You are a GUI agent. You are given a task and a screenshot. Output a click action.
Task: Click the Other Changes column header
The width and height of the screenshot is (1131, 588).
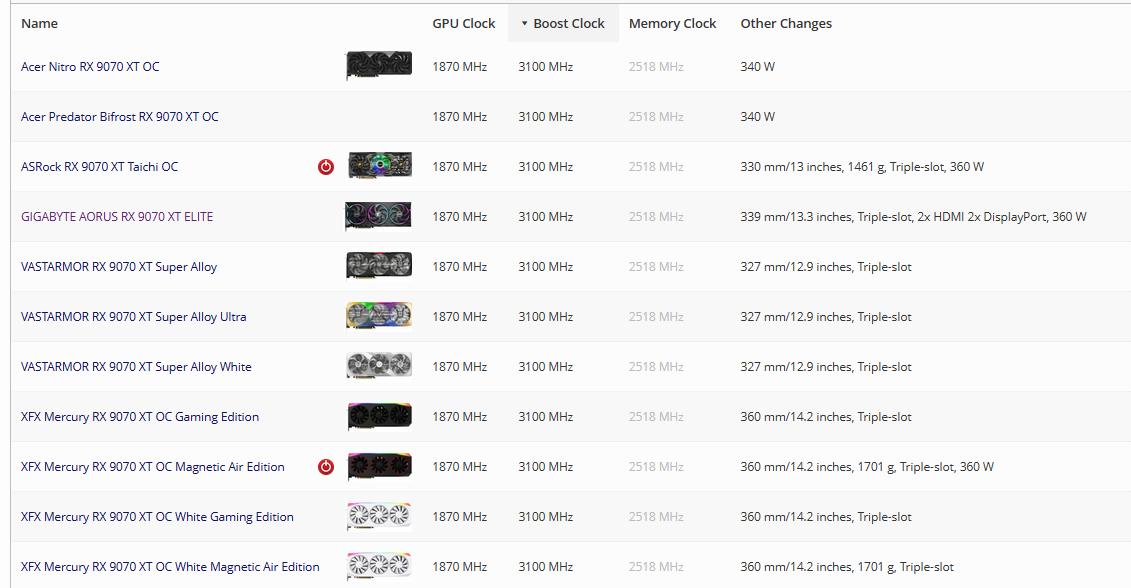(786, 23)
